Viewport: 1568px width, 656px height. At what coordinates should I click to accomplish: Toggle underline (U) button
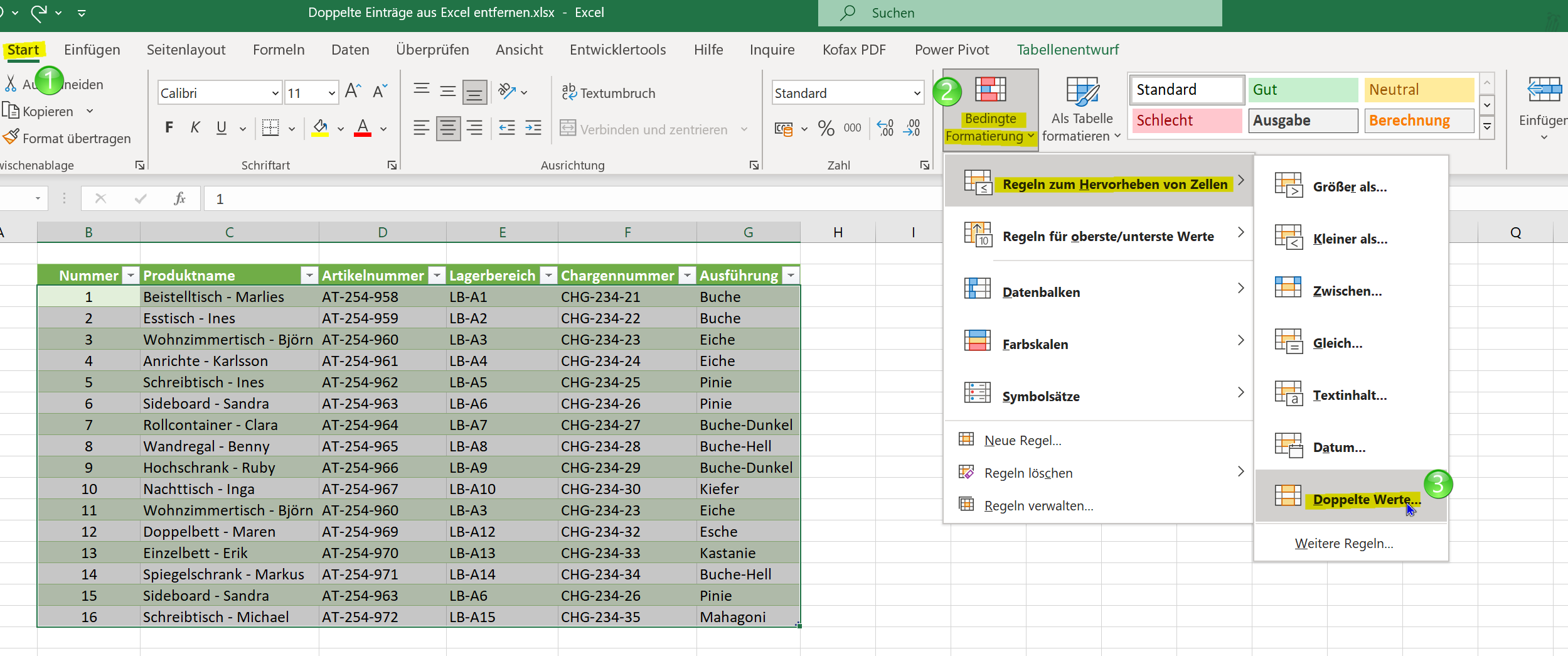[221, 128]
